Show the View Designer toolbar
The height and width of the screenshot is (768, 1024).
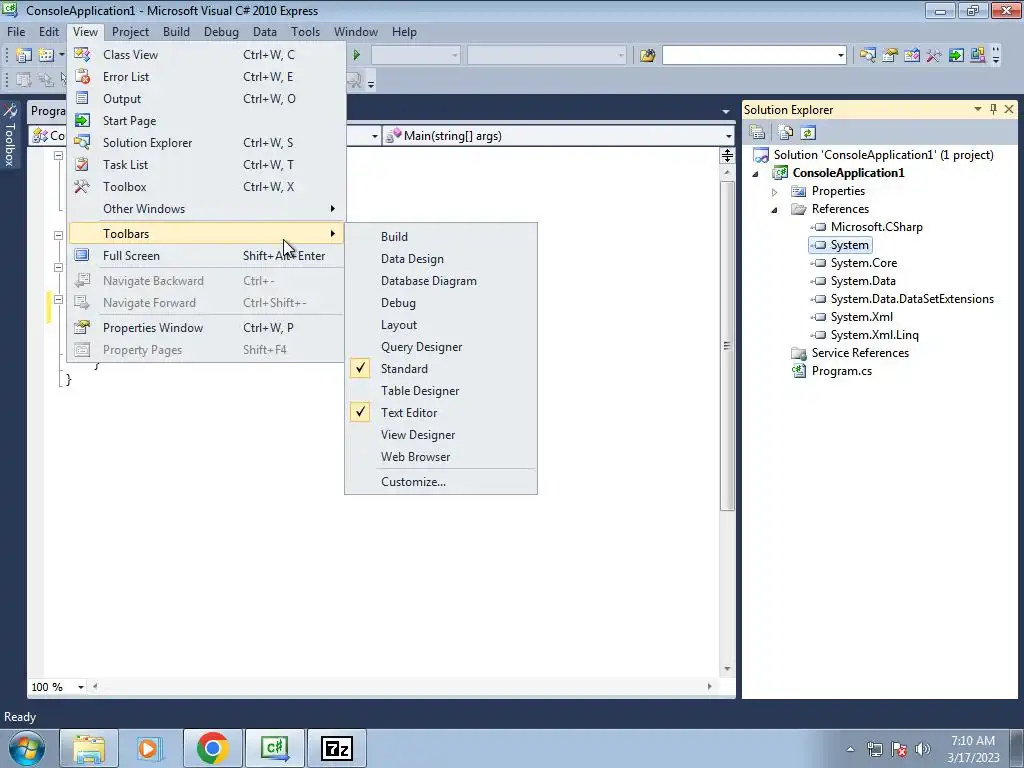441,435
